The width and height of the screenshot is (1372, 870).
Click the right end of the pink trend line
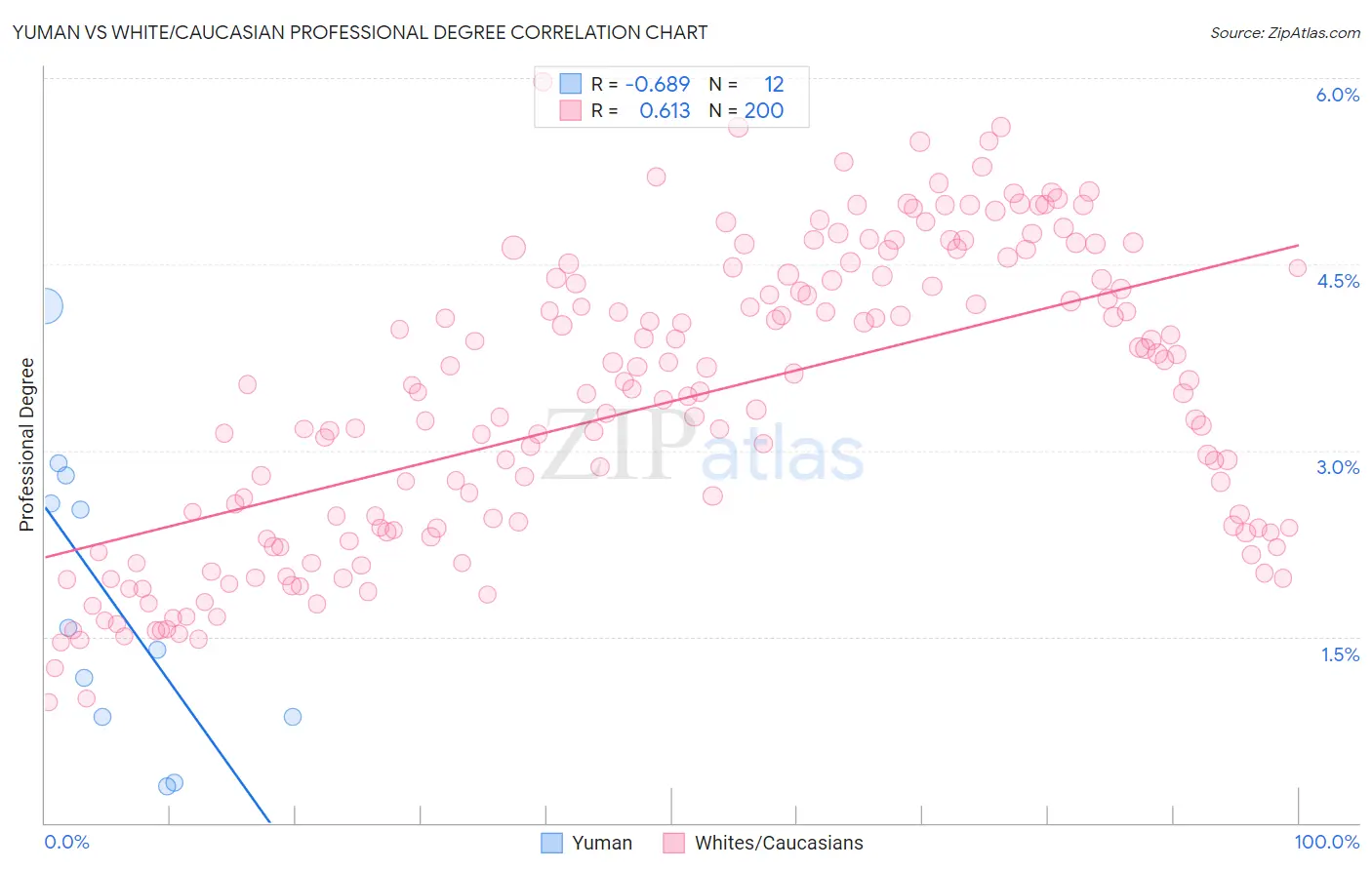click(1298, 245)
